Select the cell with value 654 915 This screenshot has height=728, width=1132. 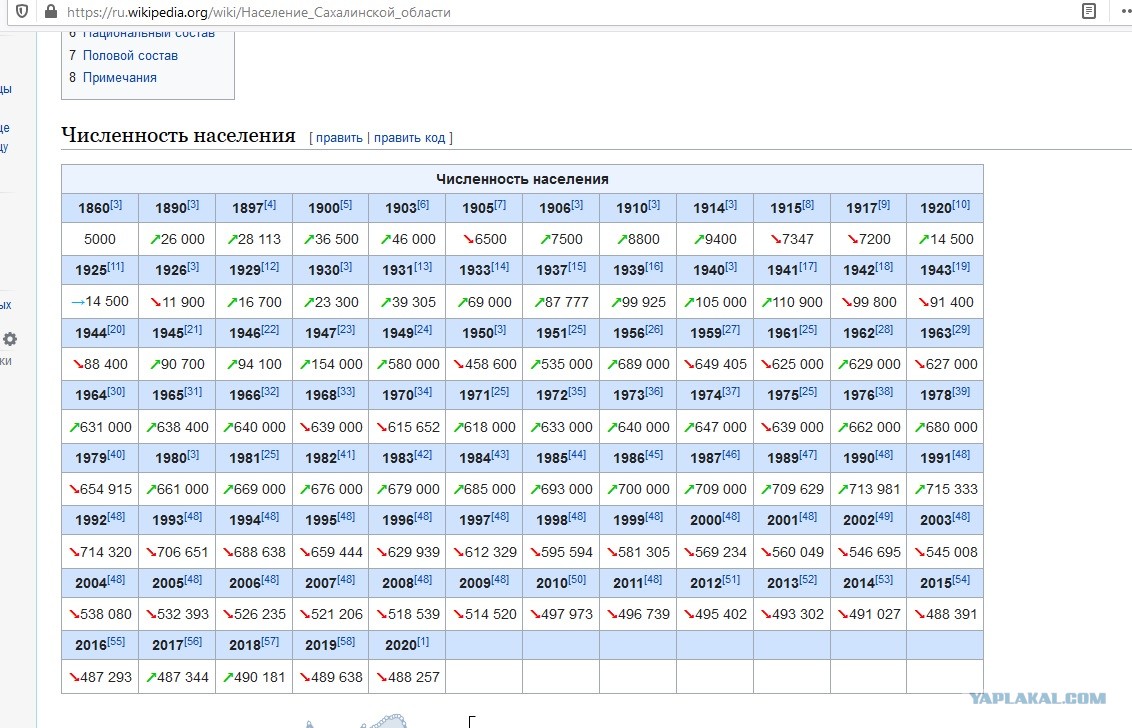pos(100,489)
